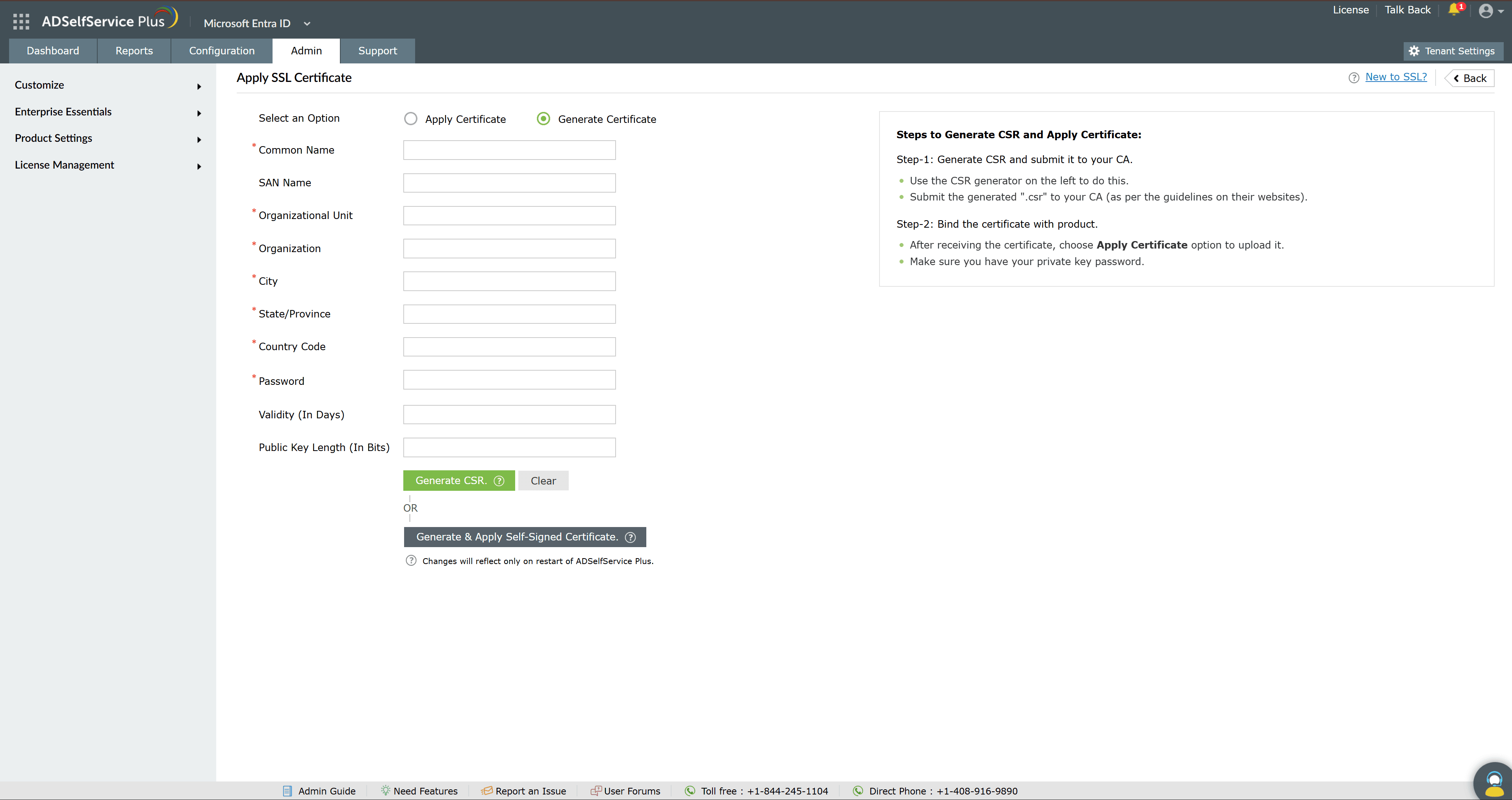Click the Direct Phone icon

(x=858, y=791)
